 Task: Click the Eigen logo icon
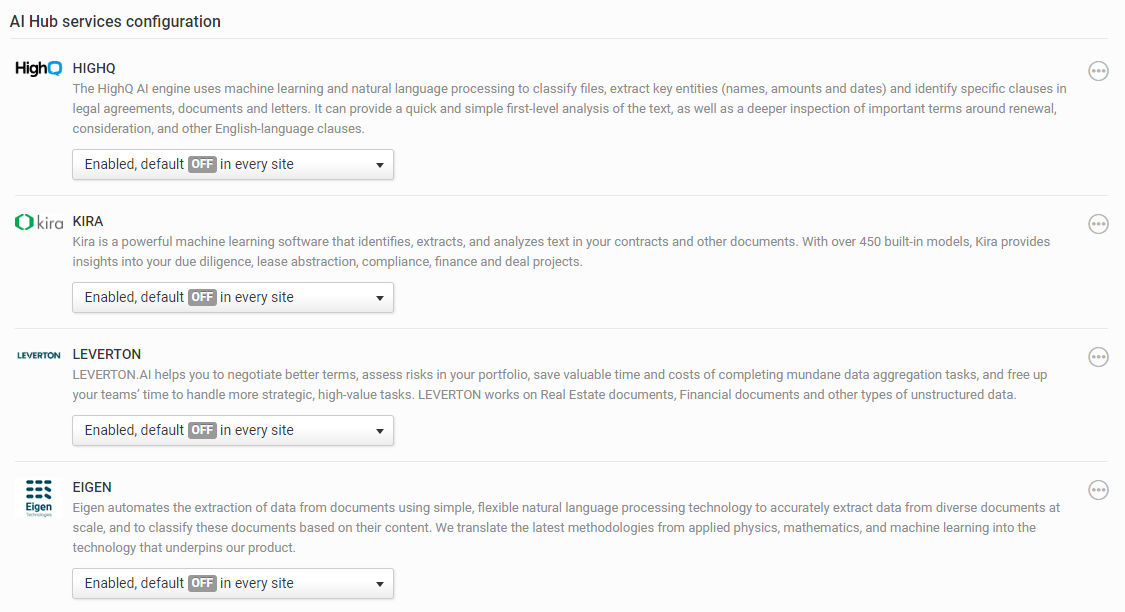[x=39, y=498]
